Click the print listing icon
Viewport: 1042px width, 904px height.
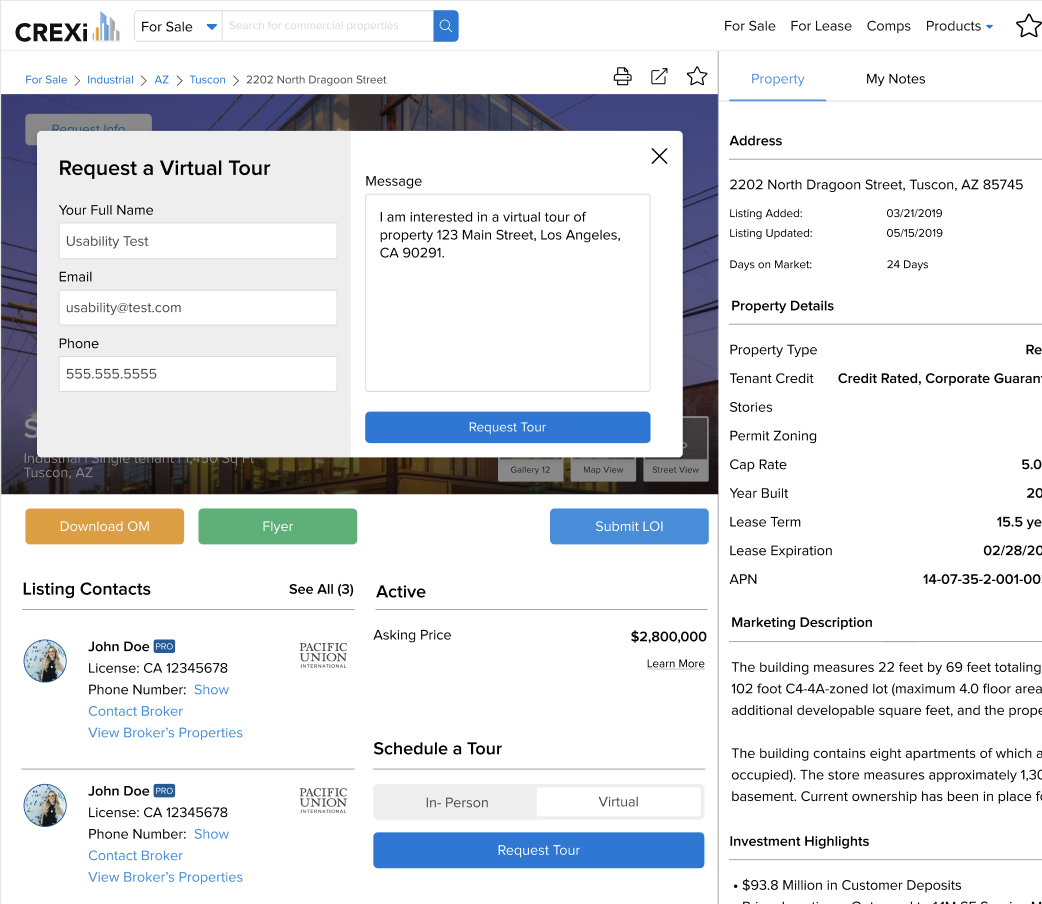pyautogui.click(x=622, y=77)
